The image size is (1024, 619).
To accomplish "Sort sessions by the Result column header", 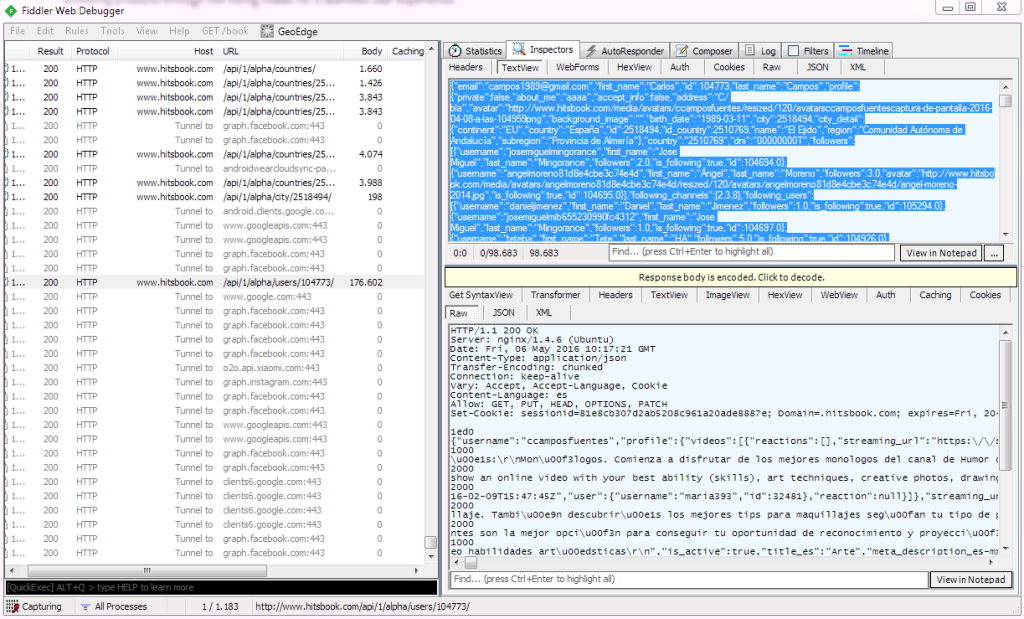I will [50, 51].
